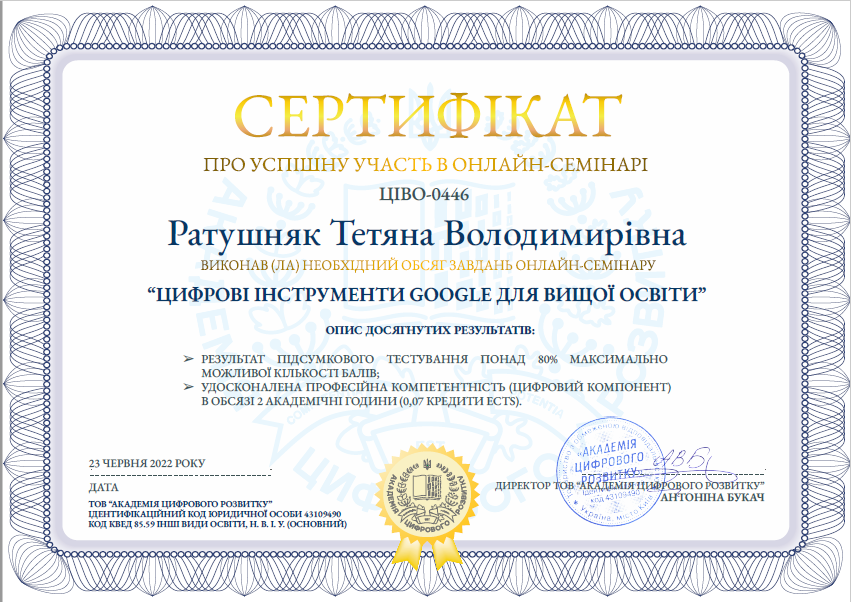This screenshot has height=602, width=851.
Task: Click the line "РЕЗУЛЬТАТ ПІДСУМКОВОГО ТЕСТУВАННЯ ПОНАД 80% МАКСИМАЛЬНО"
Action: click(x=434, y=359)
